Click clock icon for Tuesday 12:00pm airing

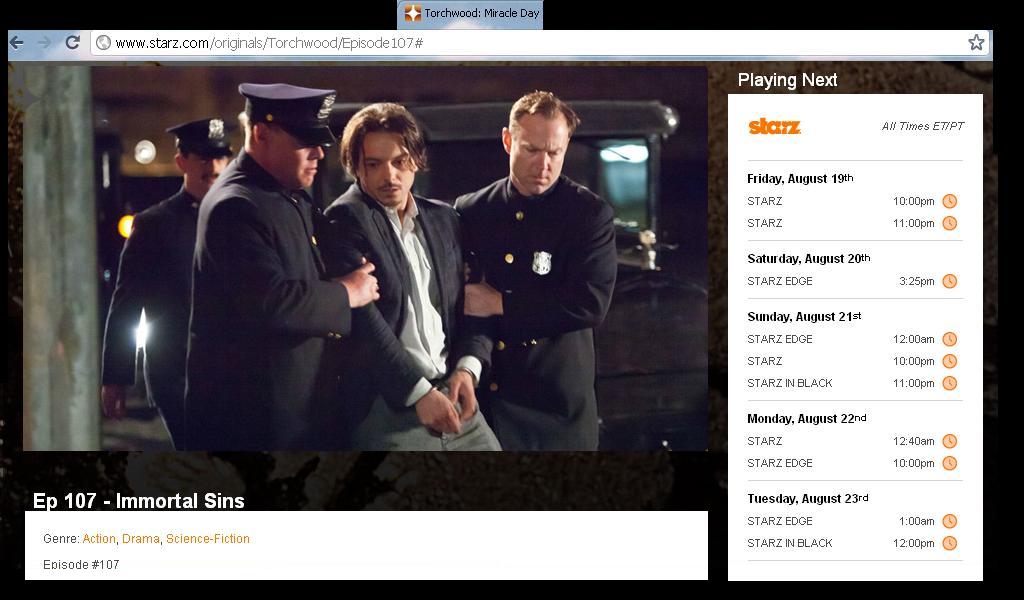coord(949,543)
